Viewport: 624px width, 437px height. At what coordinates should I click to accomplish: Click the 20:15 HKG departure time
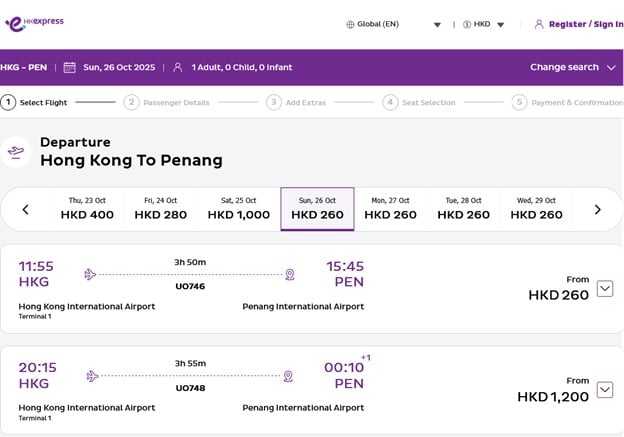37,375
